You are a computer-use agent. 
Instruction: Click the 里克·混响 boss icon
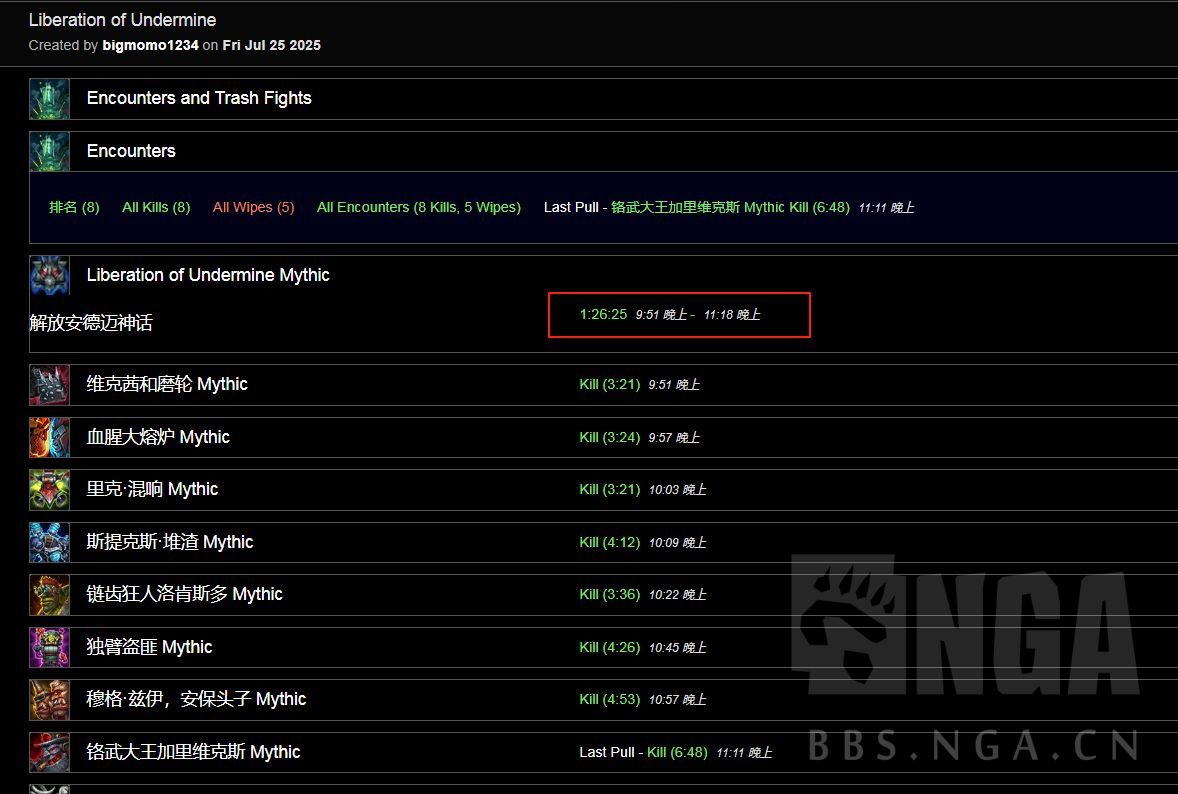click(x=49, y=490)
